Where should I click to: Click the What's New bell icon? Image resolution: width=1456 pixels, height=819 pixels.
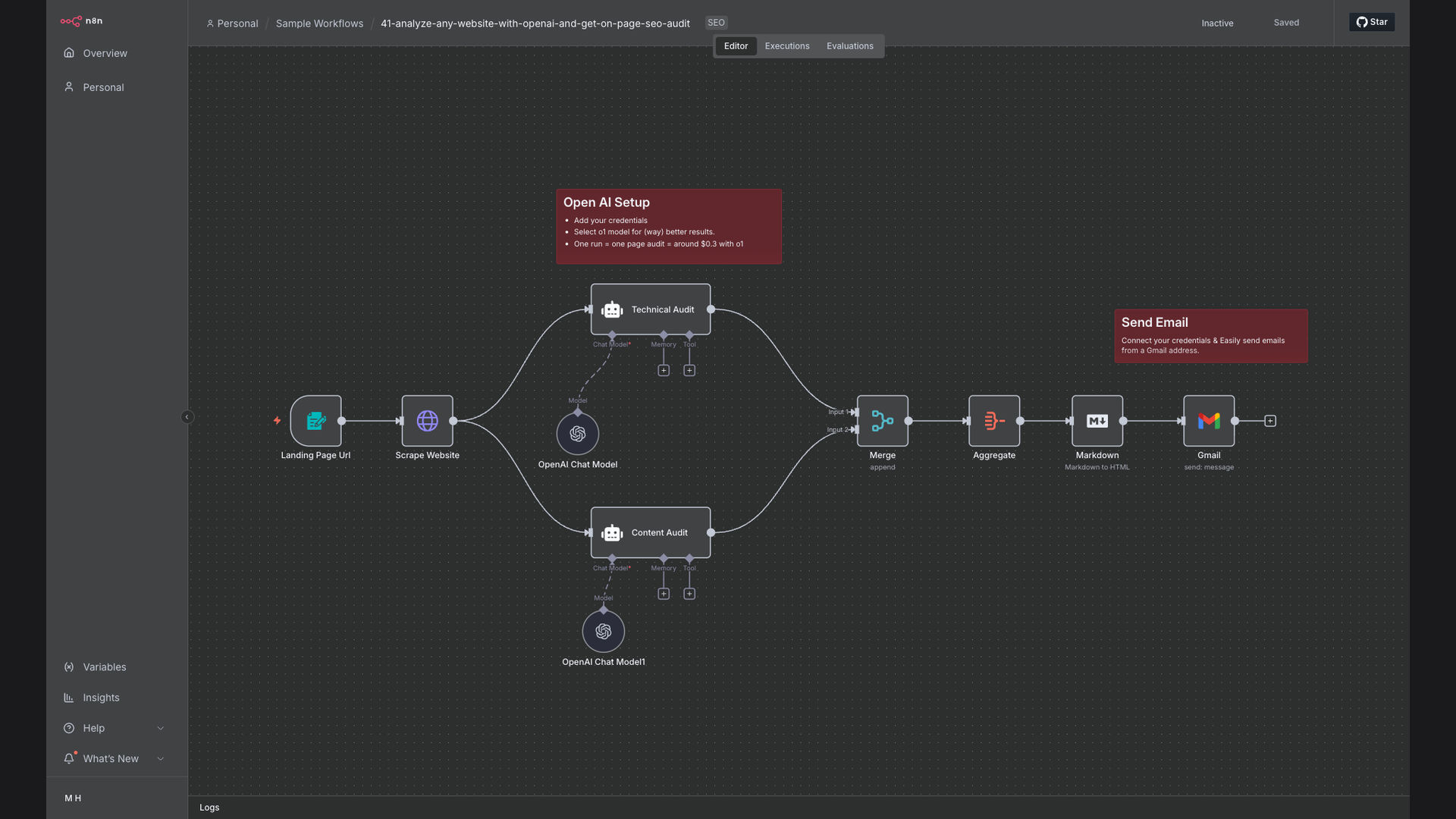click(x=69, y=758)
